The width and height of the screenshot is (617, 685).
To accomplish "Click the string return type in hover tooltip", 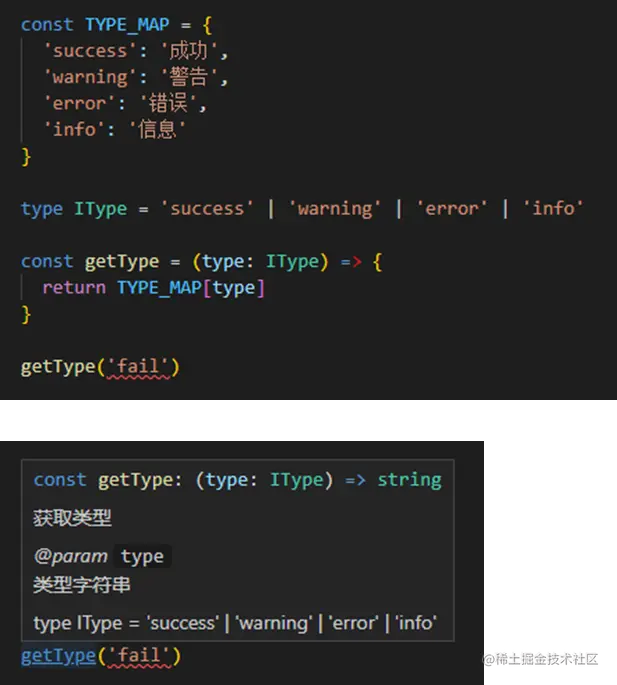I will pos(409,480).
